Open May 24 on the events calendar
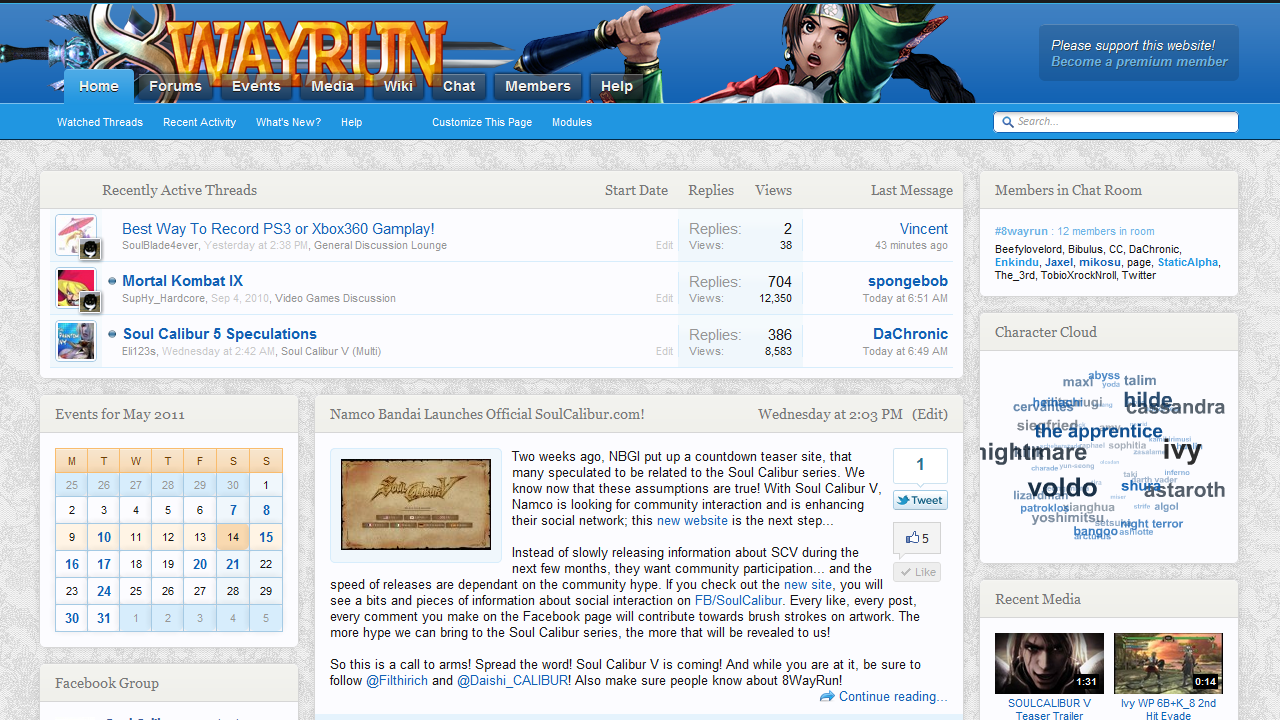The height and width of the screenshot is (720, 1280). (x=104, y=591)
